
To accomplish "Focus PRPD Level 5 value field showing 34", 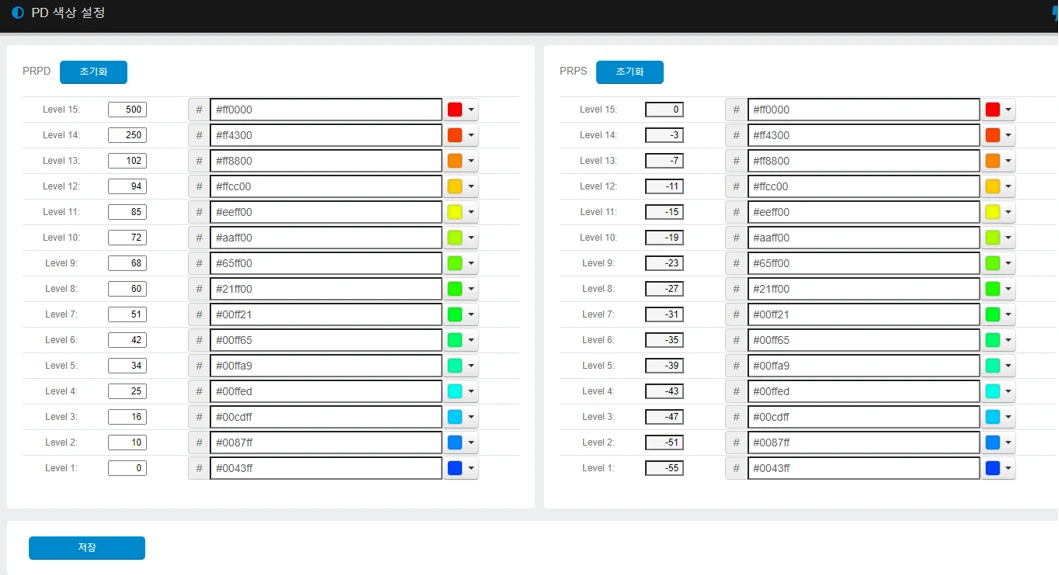I will tap(128, 366).
